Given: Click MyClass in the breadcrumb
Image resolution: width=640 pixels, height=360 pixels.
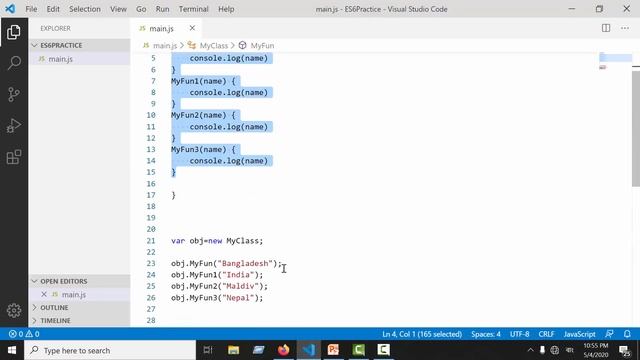Looking at the screenshot, I should click(x=213, y=45).
